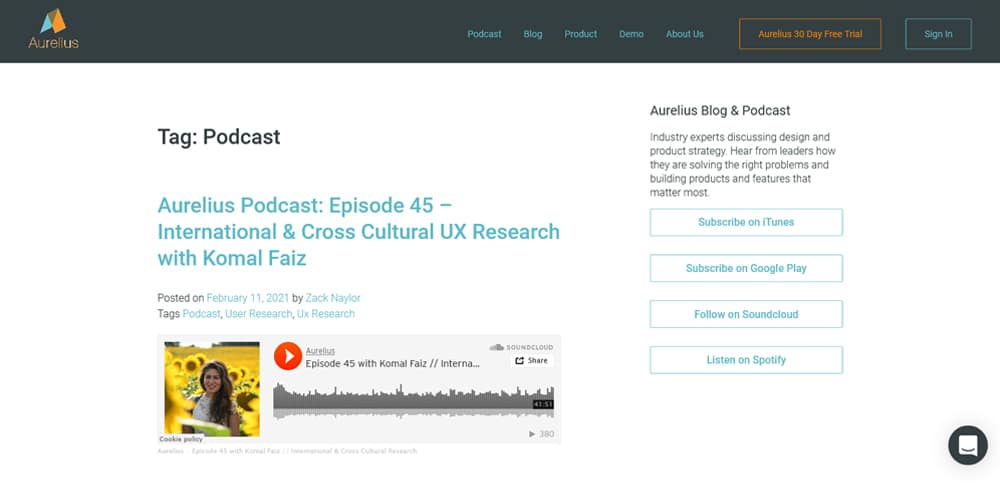
Task: Go to the Blog nav item
Action: click(533, 34)
